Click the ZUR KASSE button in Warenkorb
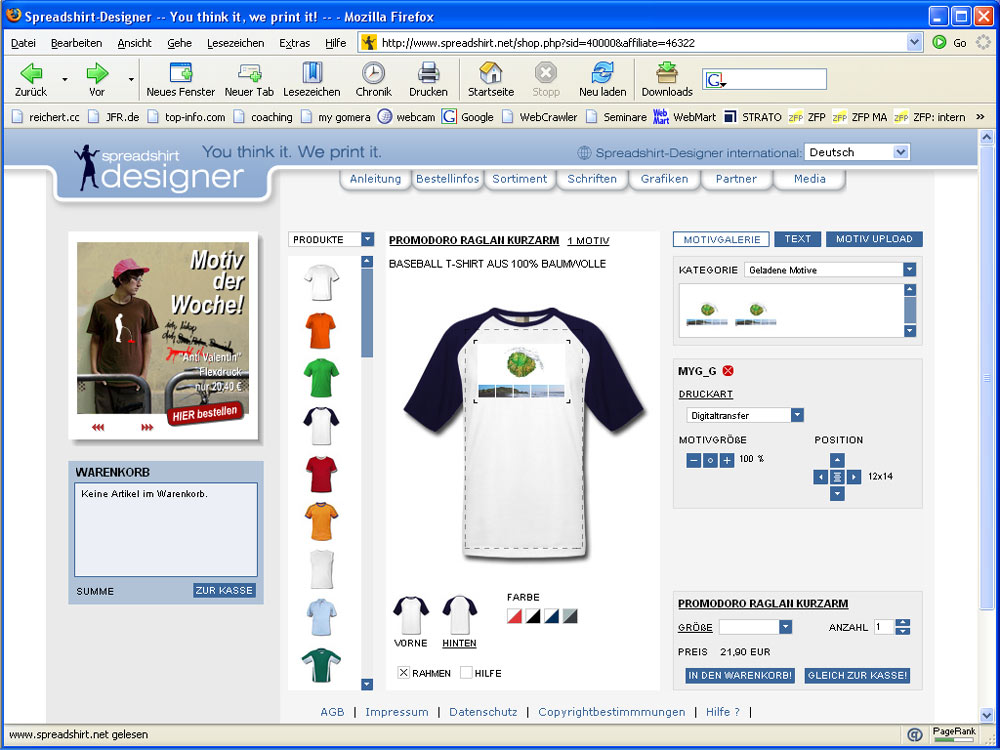 coord(224,591)
